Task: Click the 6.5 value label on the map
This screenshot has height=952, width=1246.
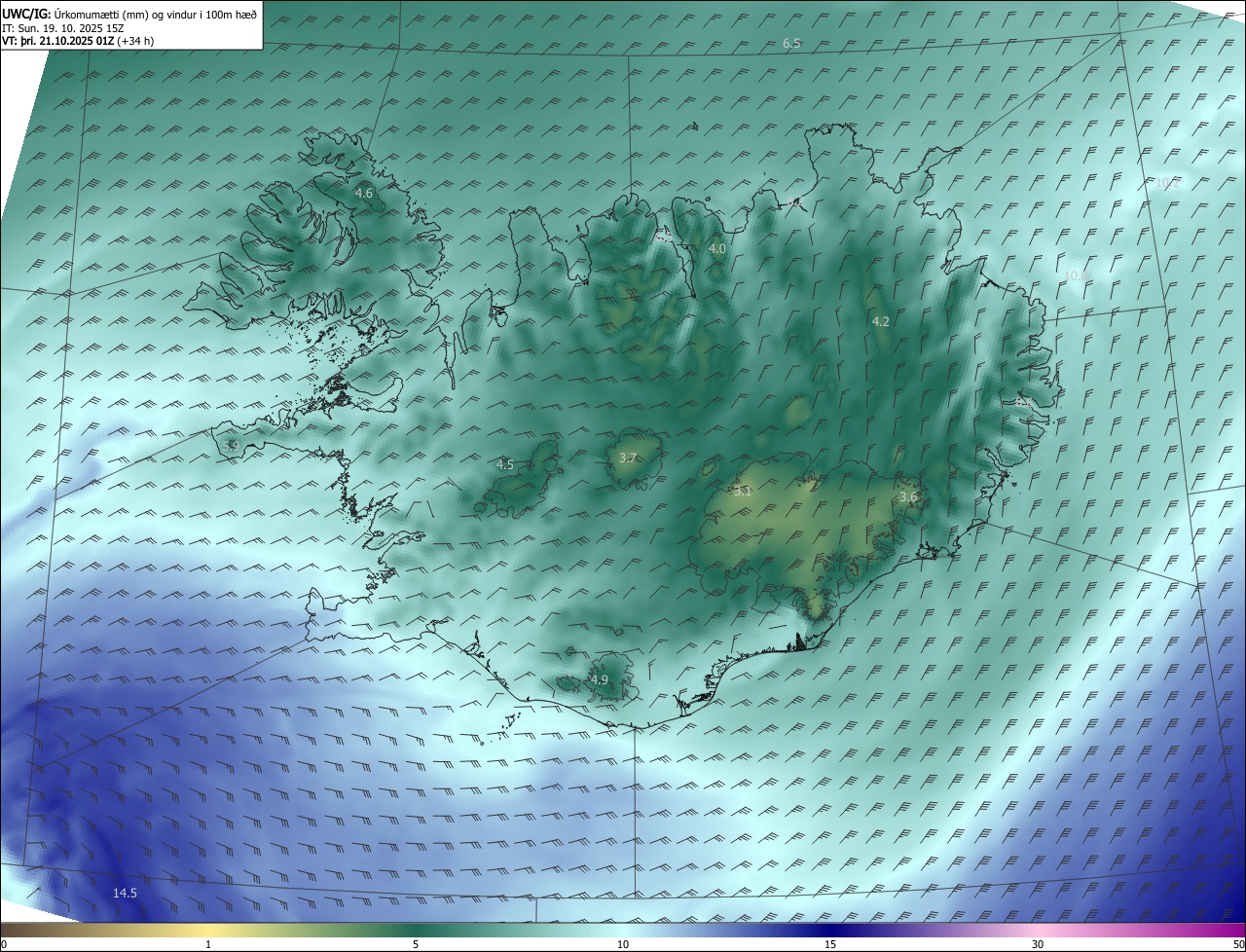Action: click(791, 44)
